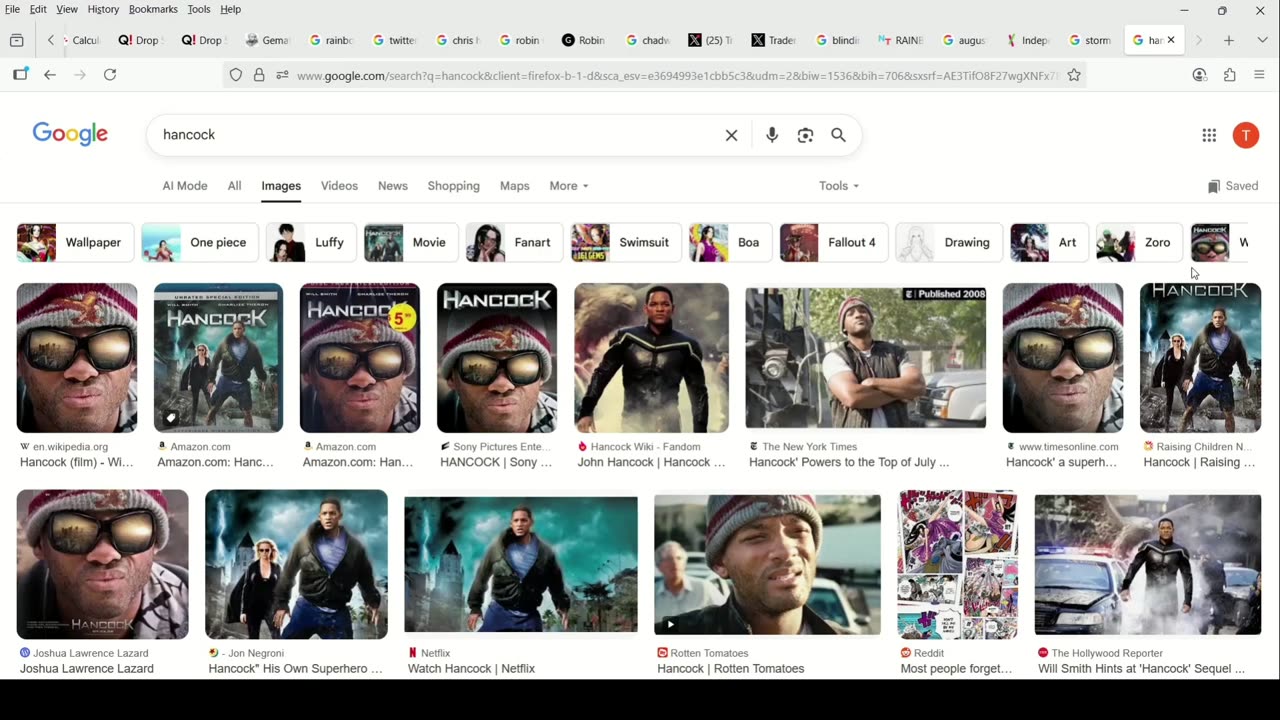Select the Luffy filter chip
The width and height of the screenshot is (1280, 720).
pyautogui.click(x=311, y=243)
